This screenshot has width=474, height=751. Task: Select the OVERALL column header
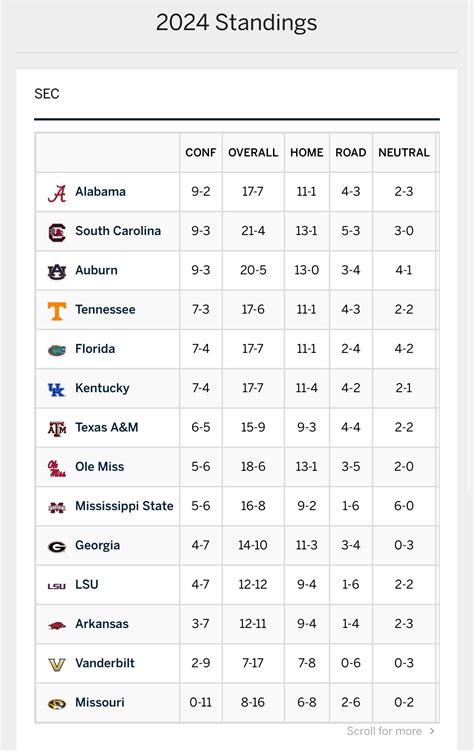[x=253, y=152]
